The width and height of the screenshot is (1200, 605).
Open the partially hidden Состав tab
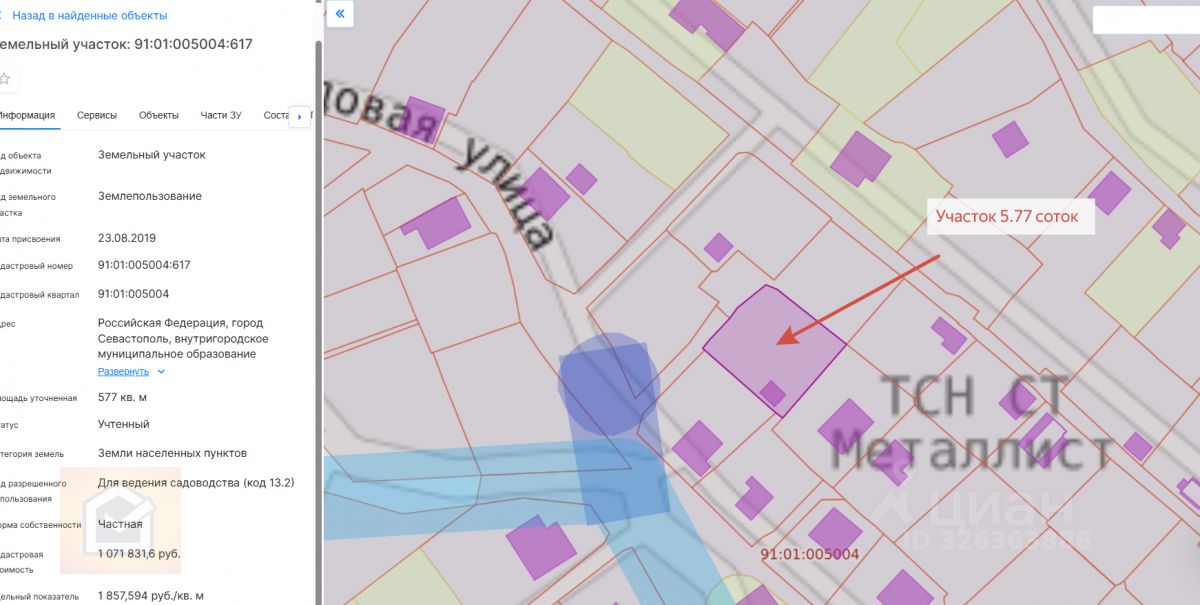pyautogui.click(x=276, y=115)
